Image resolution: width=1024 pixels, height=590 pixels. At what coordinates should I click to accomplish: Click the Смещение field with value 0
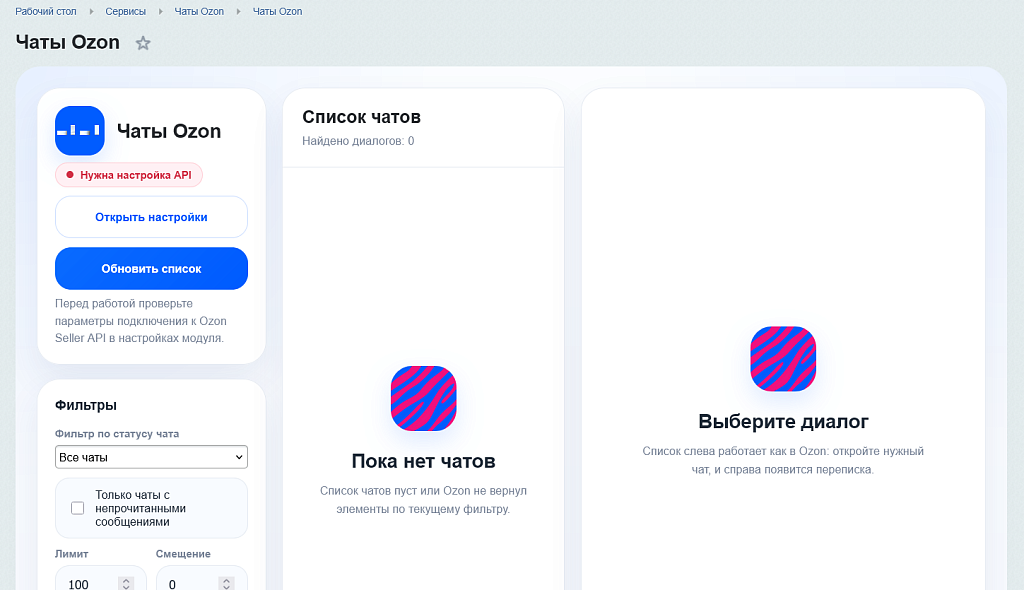click(x=202, y=579)
